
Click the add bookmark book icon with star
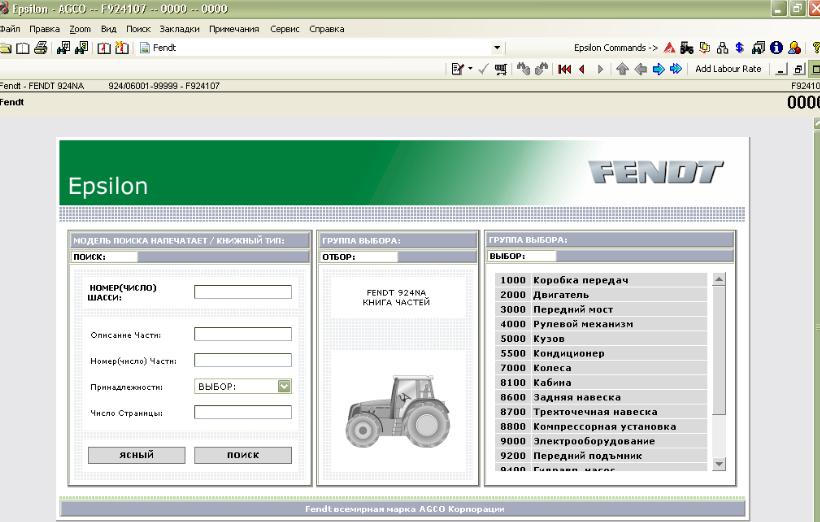tap(122, 48)
